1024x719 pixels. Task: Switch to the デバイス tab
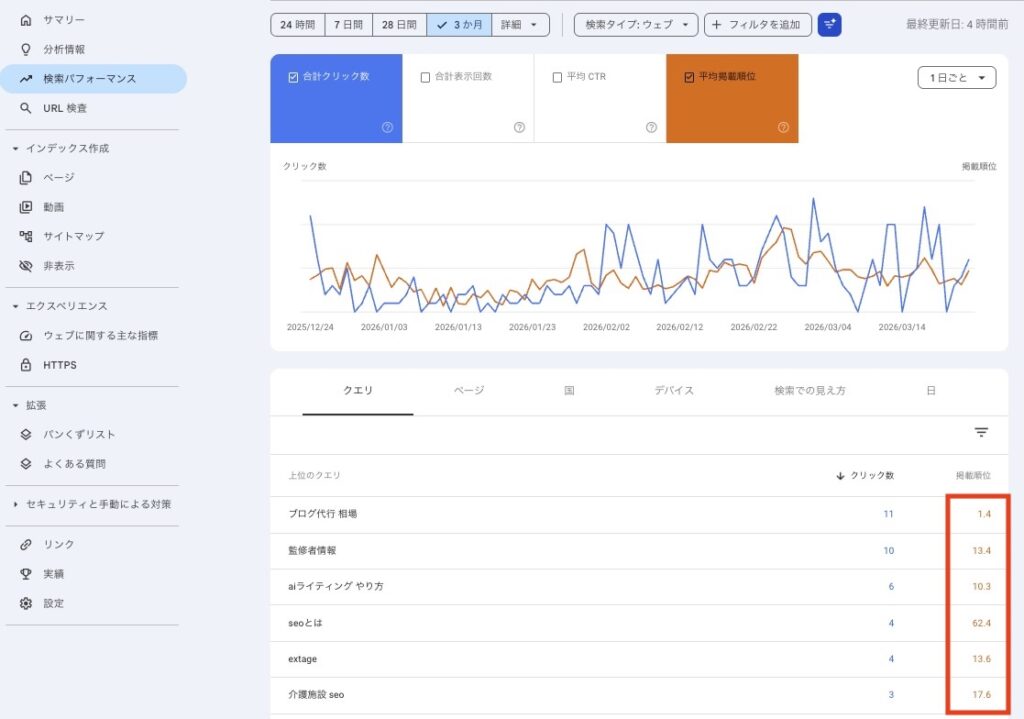674,391
